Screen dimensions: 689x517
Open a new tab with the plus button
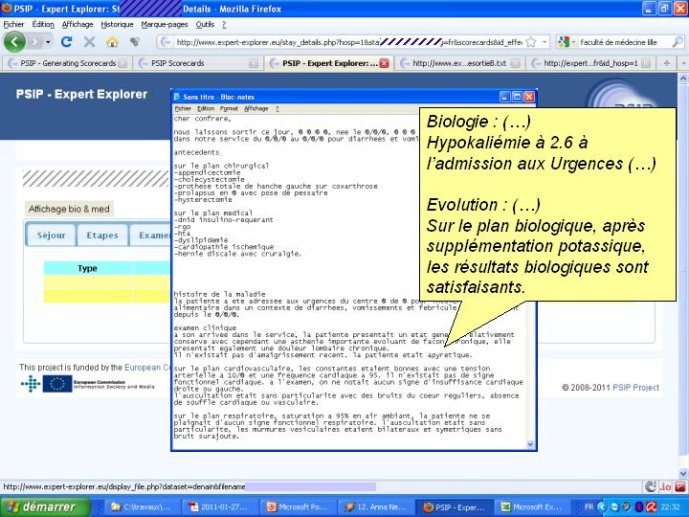(667, 63)
